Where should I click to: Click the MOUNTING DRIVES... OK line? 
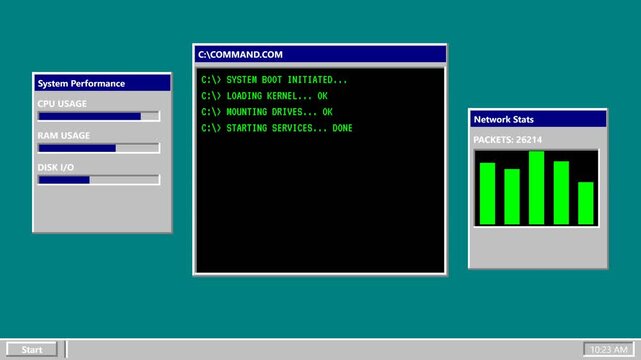(x=267, y=112)
